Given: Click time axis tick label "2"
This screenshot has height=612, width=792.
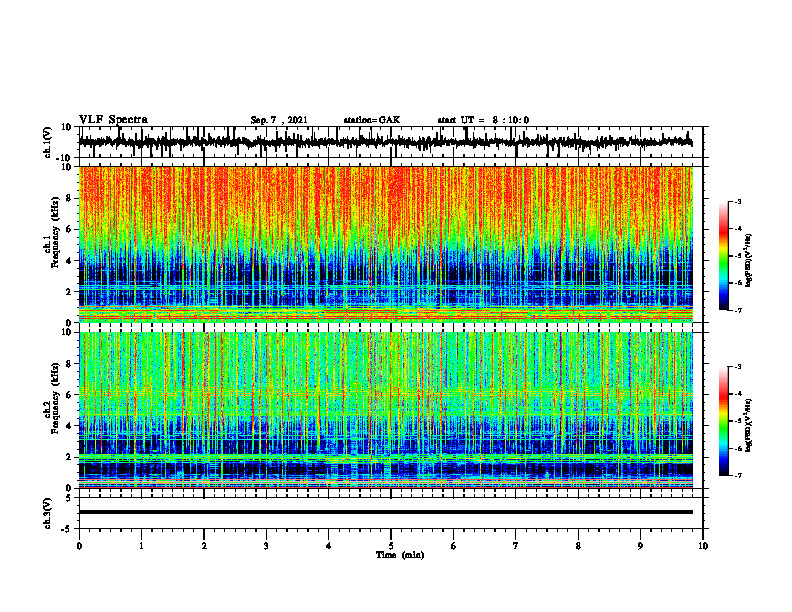Looking at the screenshot, I should pos(204,545).
